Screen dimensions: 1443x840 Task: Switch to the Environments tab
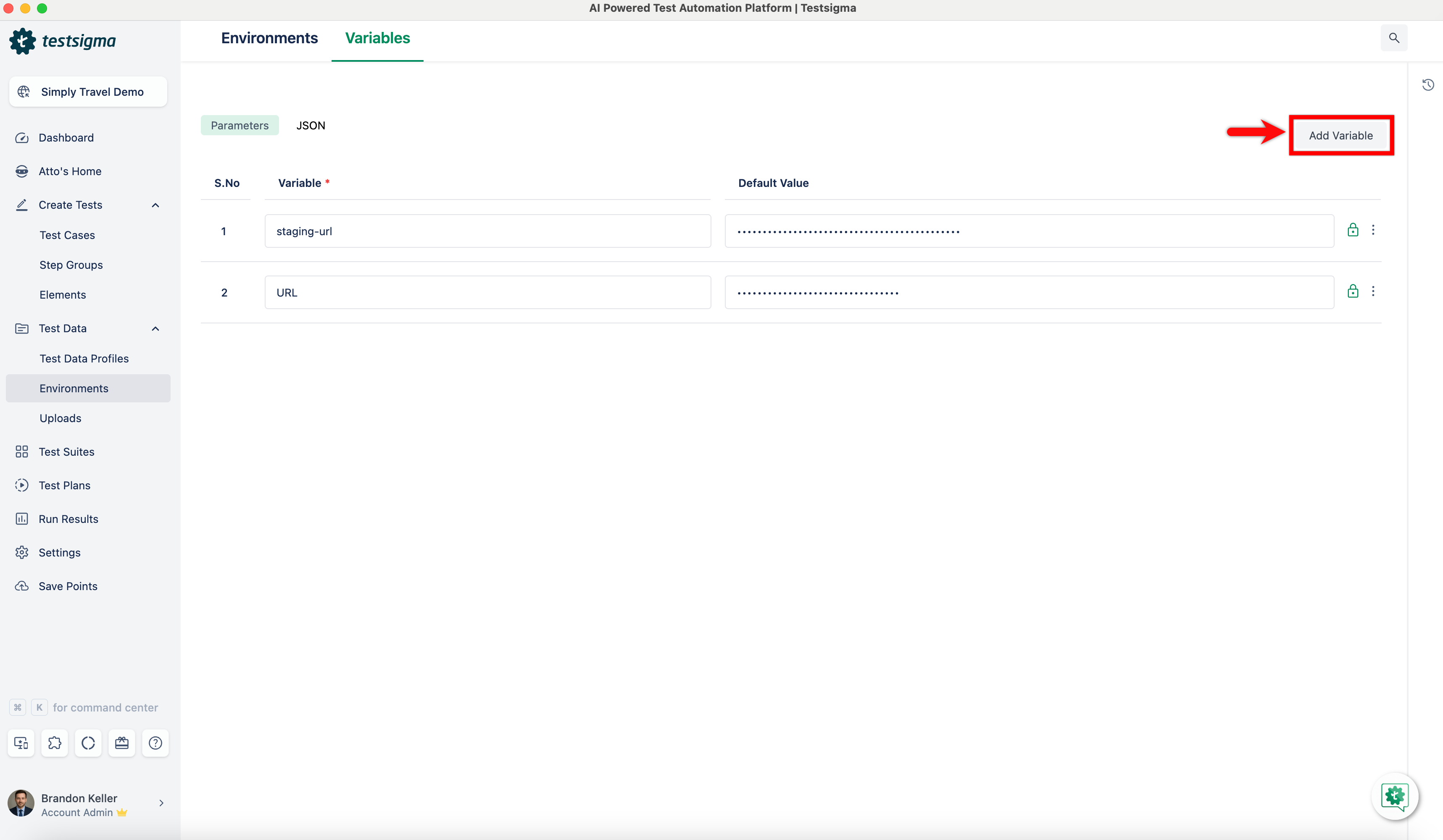[269, 38]
